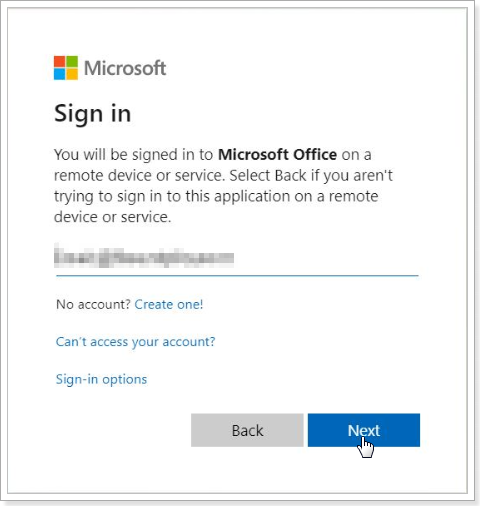Click the Microsoft four-square logo
This screenshot has width=480, height=506.
[x=66, y=68]
